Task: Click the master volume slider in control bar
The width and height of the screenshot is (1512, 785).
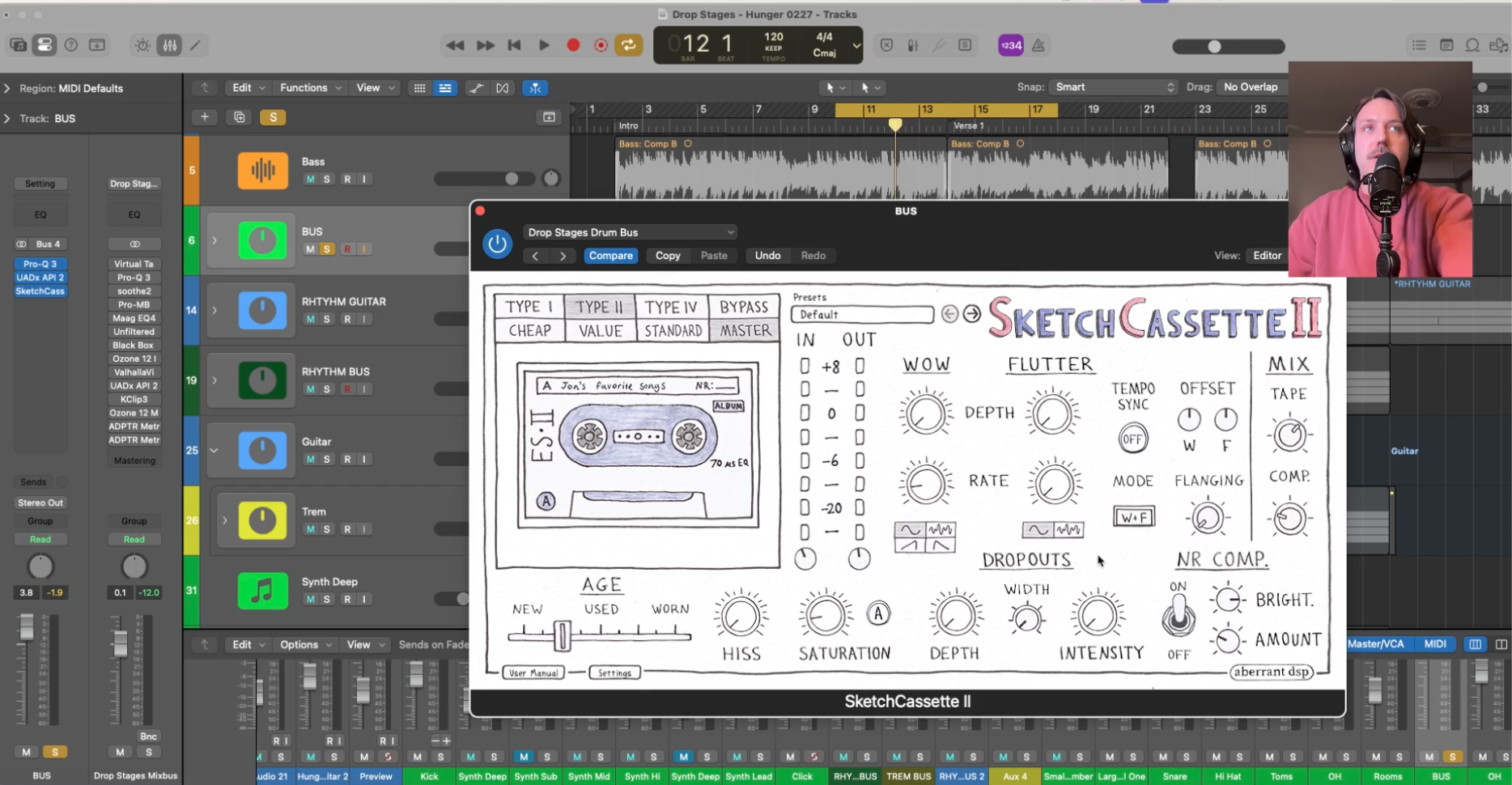Action: (x=1228, y=47)
